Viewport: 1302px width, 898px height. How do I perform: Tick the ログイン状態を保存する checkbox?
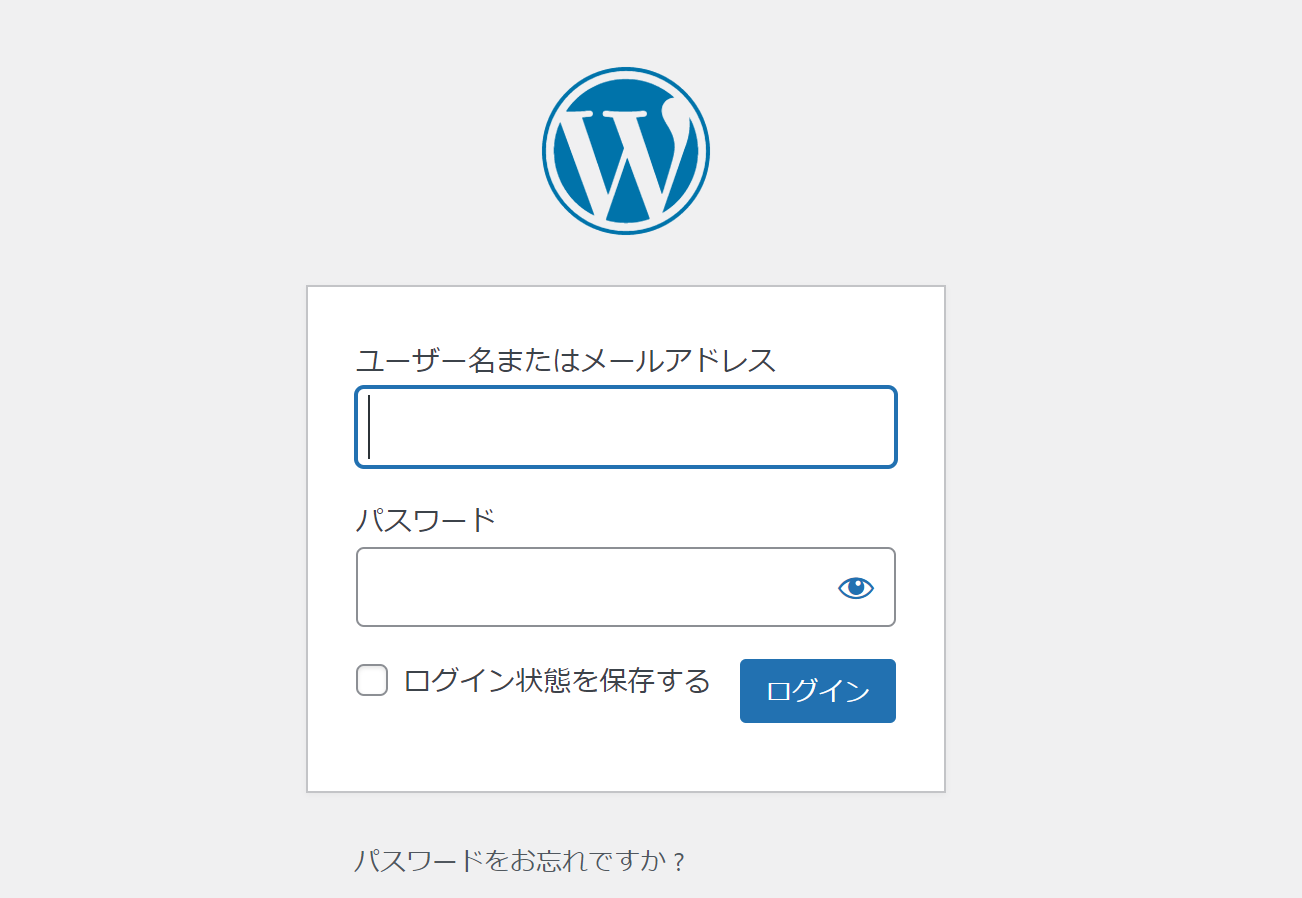(372, 681)
